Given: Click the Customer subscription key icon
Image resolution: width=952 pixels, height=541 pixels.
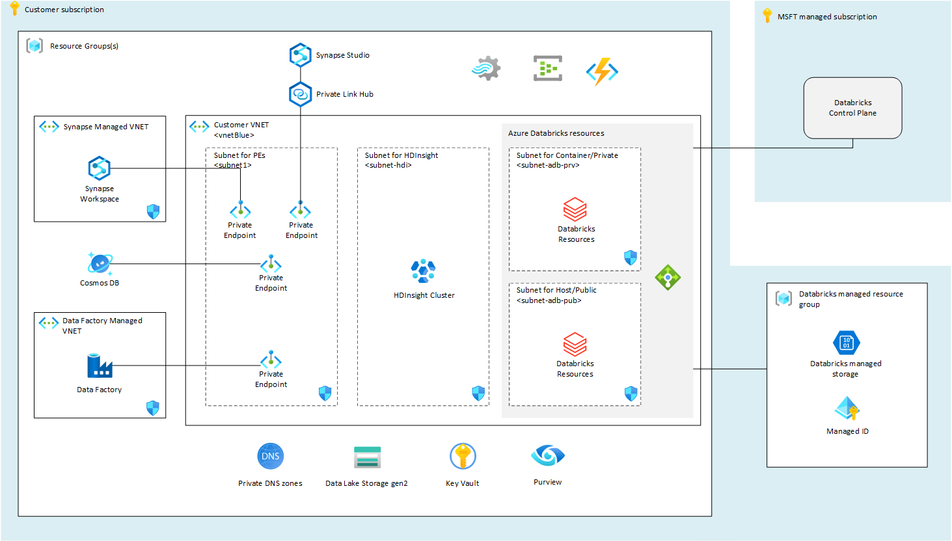Looking at the screenshot, I should (x=15, y=9).
